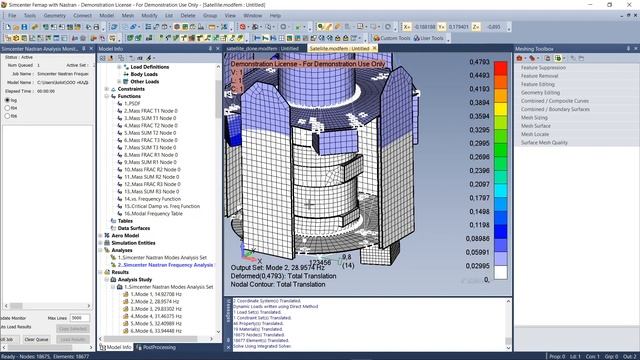Open the File menu

tap(12, 16)
